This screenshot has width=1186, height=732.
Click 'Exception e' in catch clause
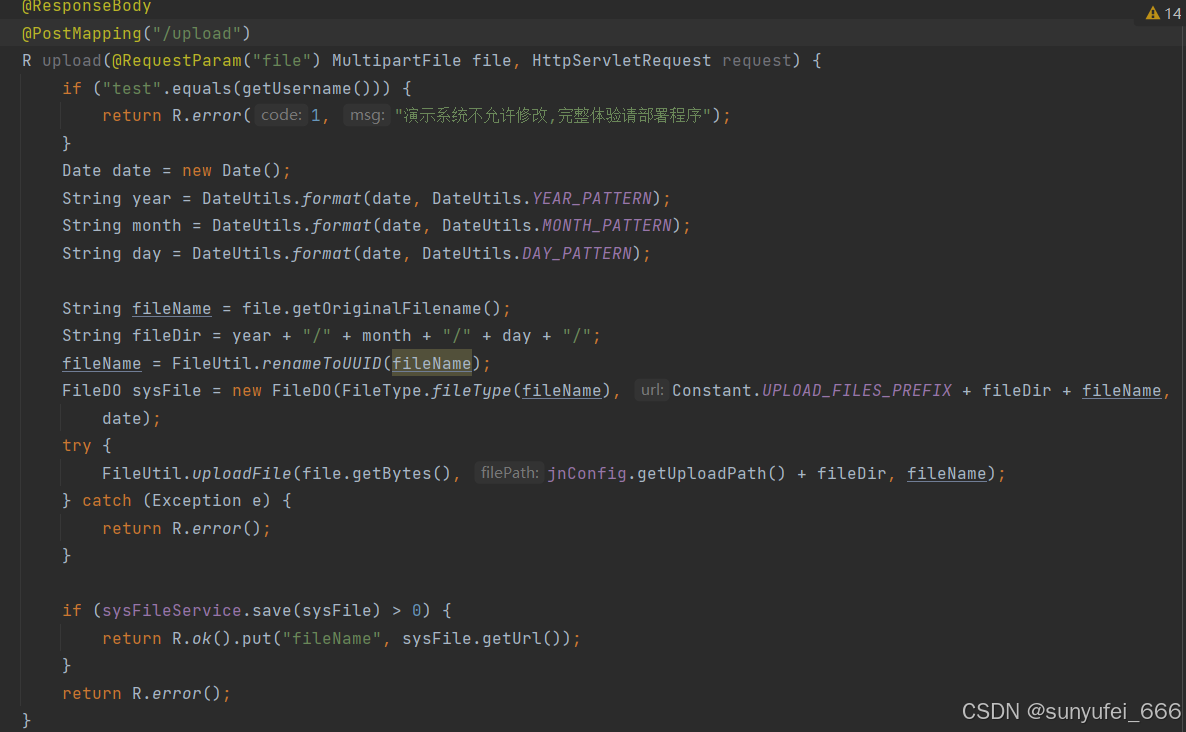point(206,501)
